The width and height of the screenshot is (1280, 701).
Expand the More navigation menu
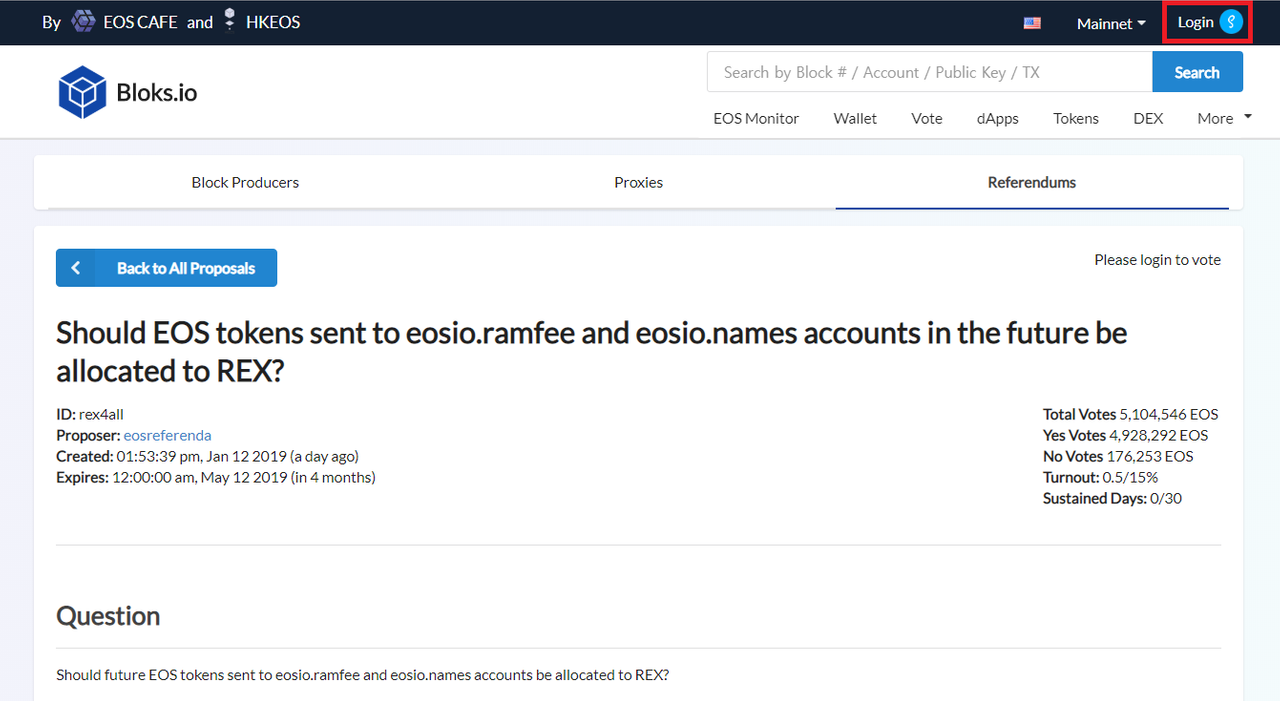coord(1224,118)
